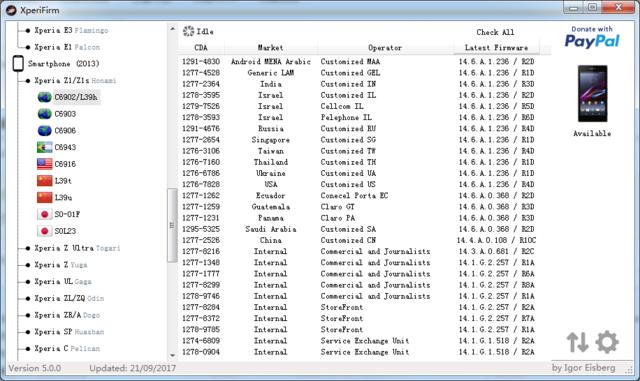
Task: Click the device tree scroll up arrow
Action: pyautogui.click(x=172, y=29)
